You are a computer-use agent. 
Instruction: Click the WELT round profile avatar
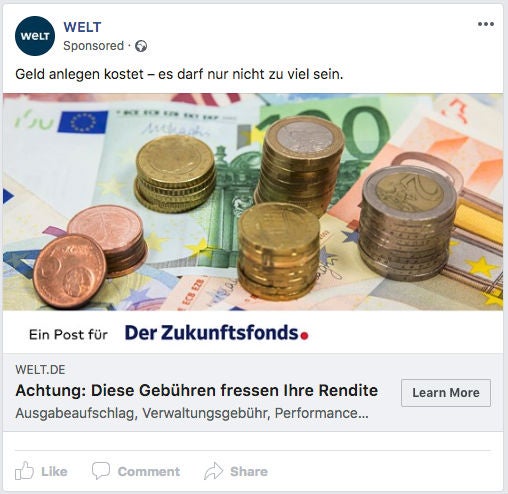pos(35,36)
